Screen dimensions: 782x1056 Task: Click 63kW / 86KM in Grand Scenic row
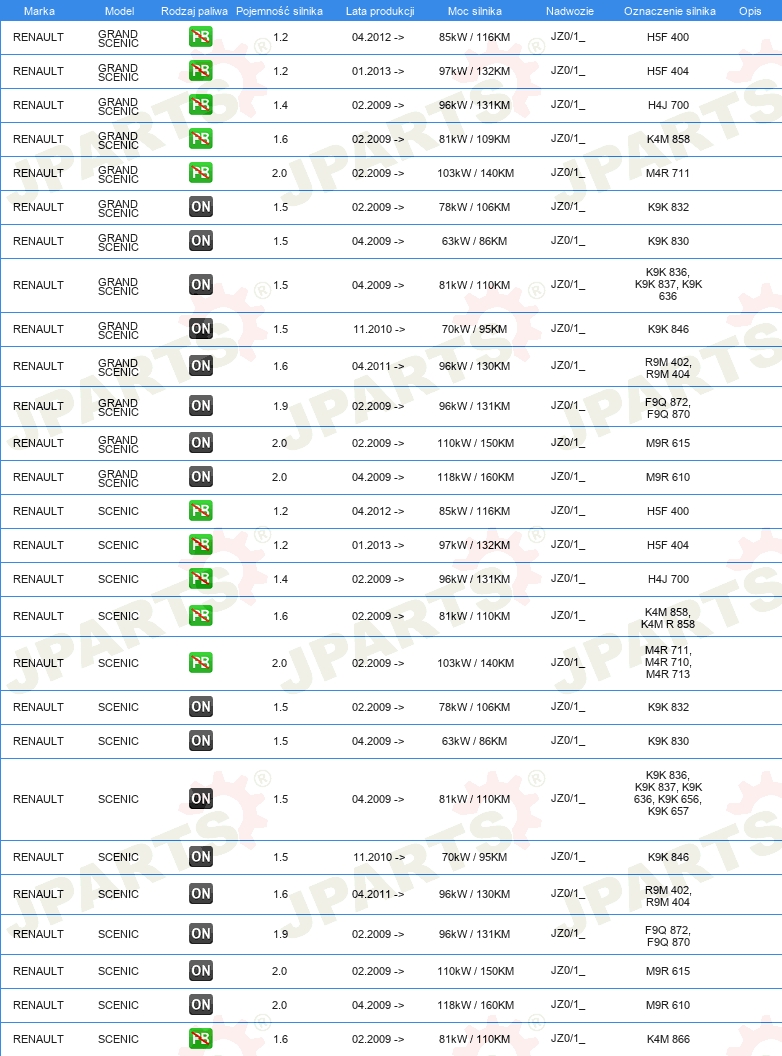click(474, 241)
